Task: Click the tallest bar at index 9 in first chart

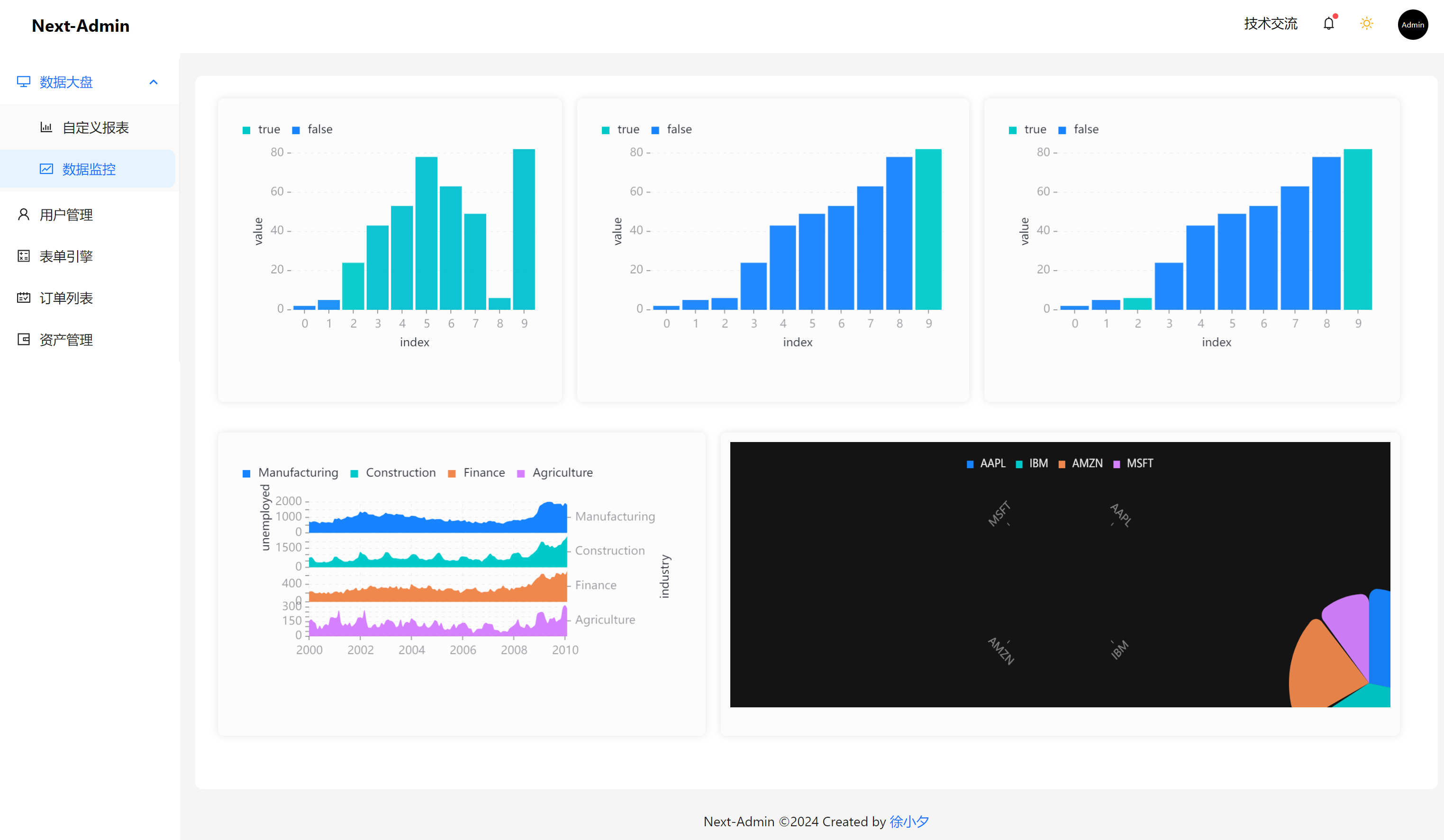Action: (x=524, y=229)
